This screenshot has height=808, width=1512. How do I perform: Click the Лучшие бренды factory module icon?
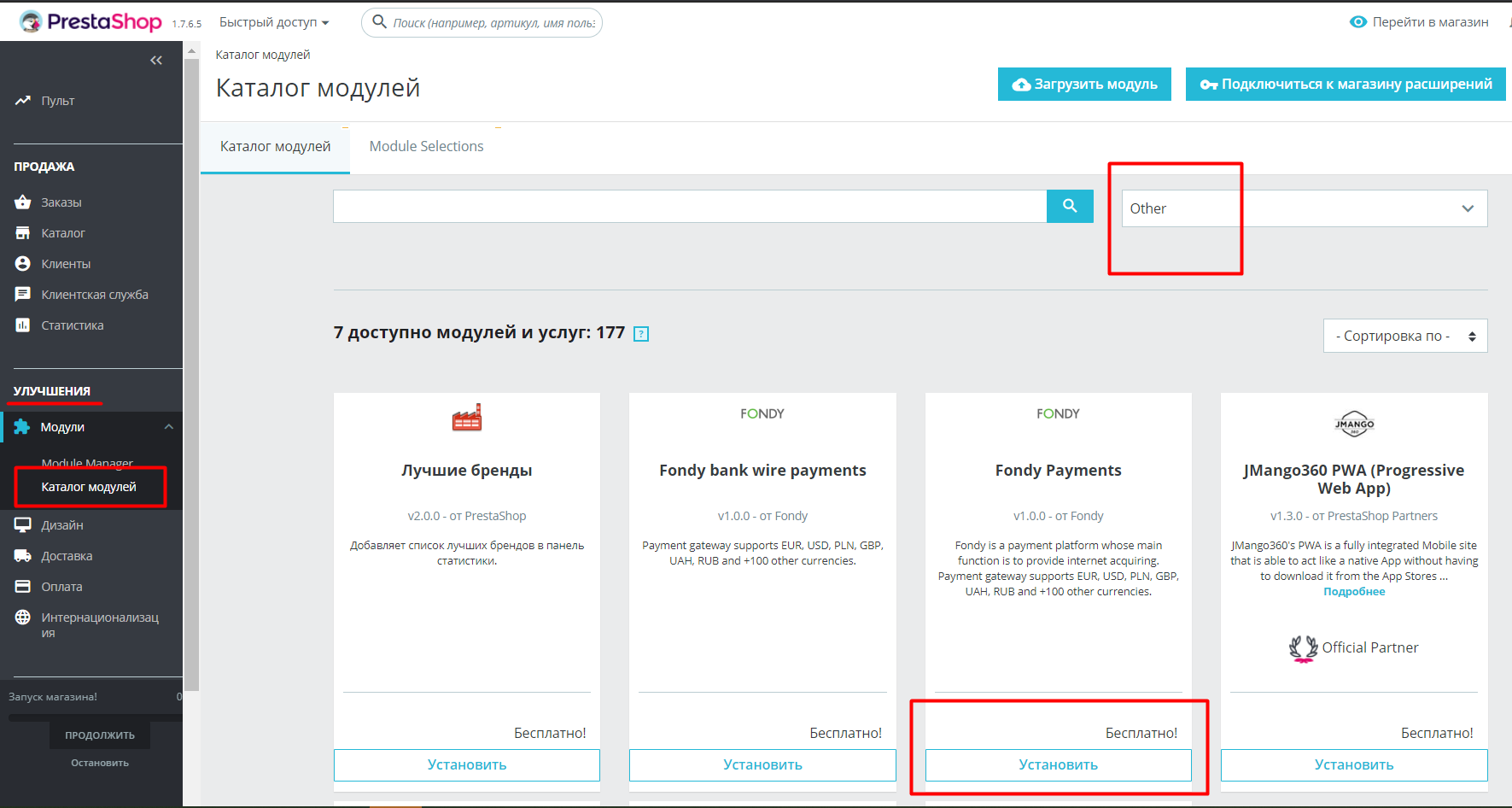[x=467, y=417]
